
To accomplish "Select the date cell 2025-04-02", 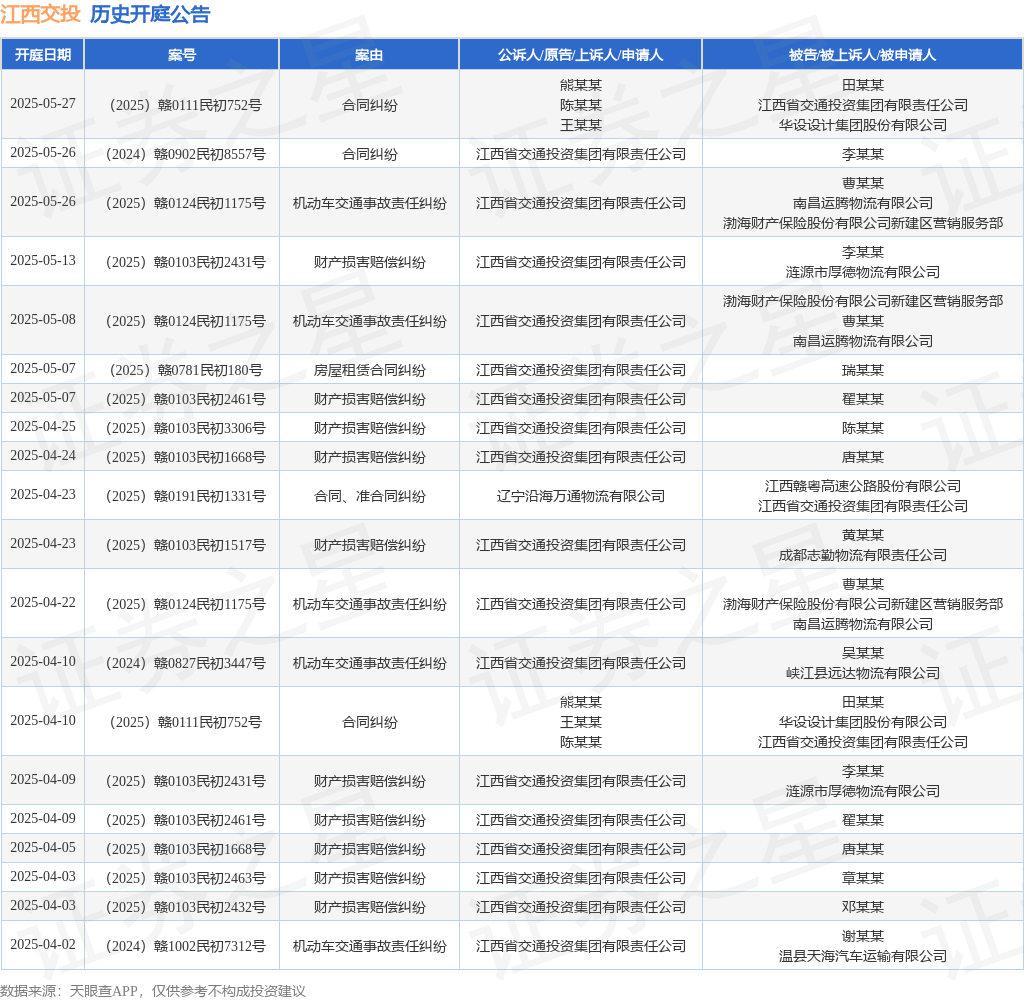I will click(x=42, y=944).
